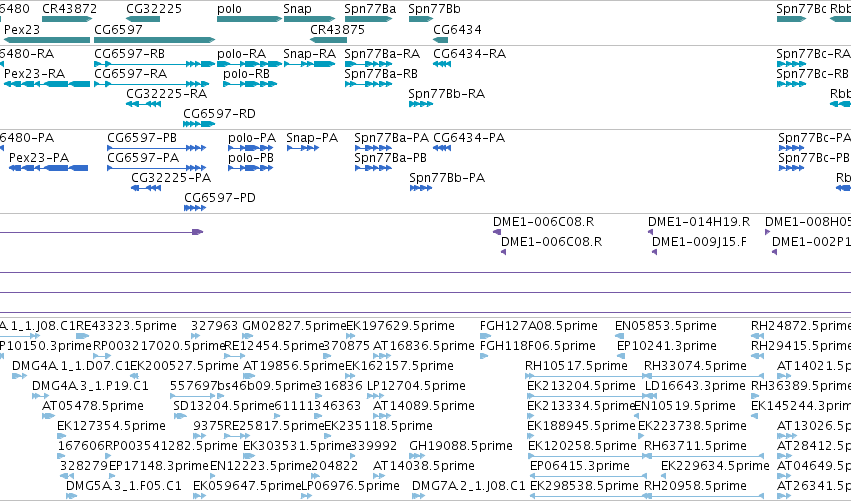Open EST RH33074.5prime

point(704,376)
